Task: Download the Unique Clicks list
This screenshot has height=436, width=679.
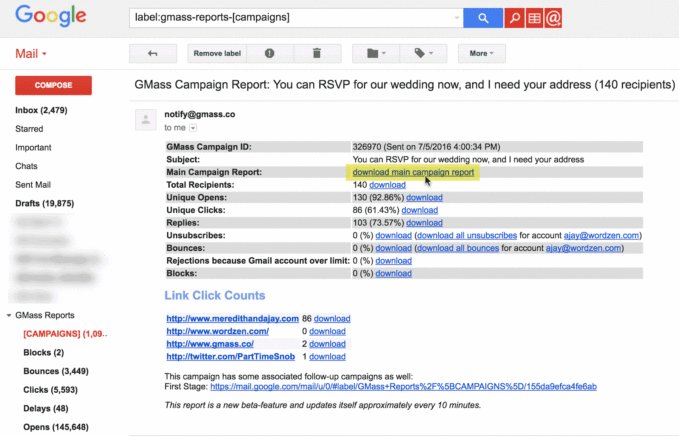Action: 420,210
